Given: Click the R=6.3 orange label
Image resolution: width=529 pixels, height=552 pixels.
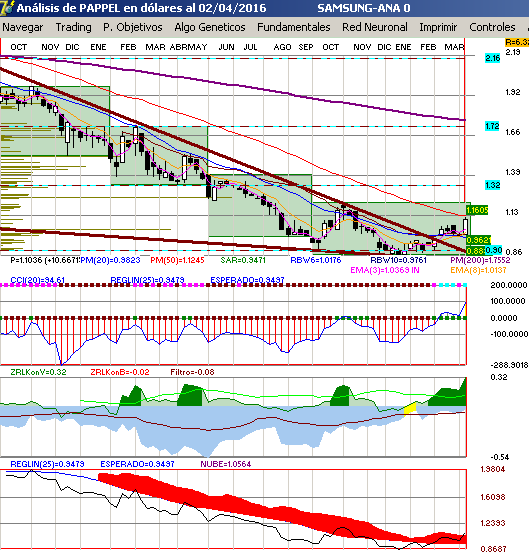Looking at the screenshot, I should pyautogui.click(x=517, y=42).
